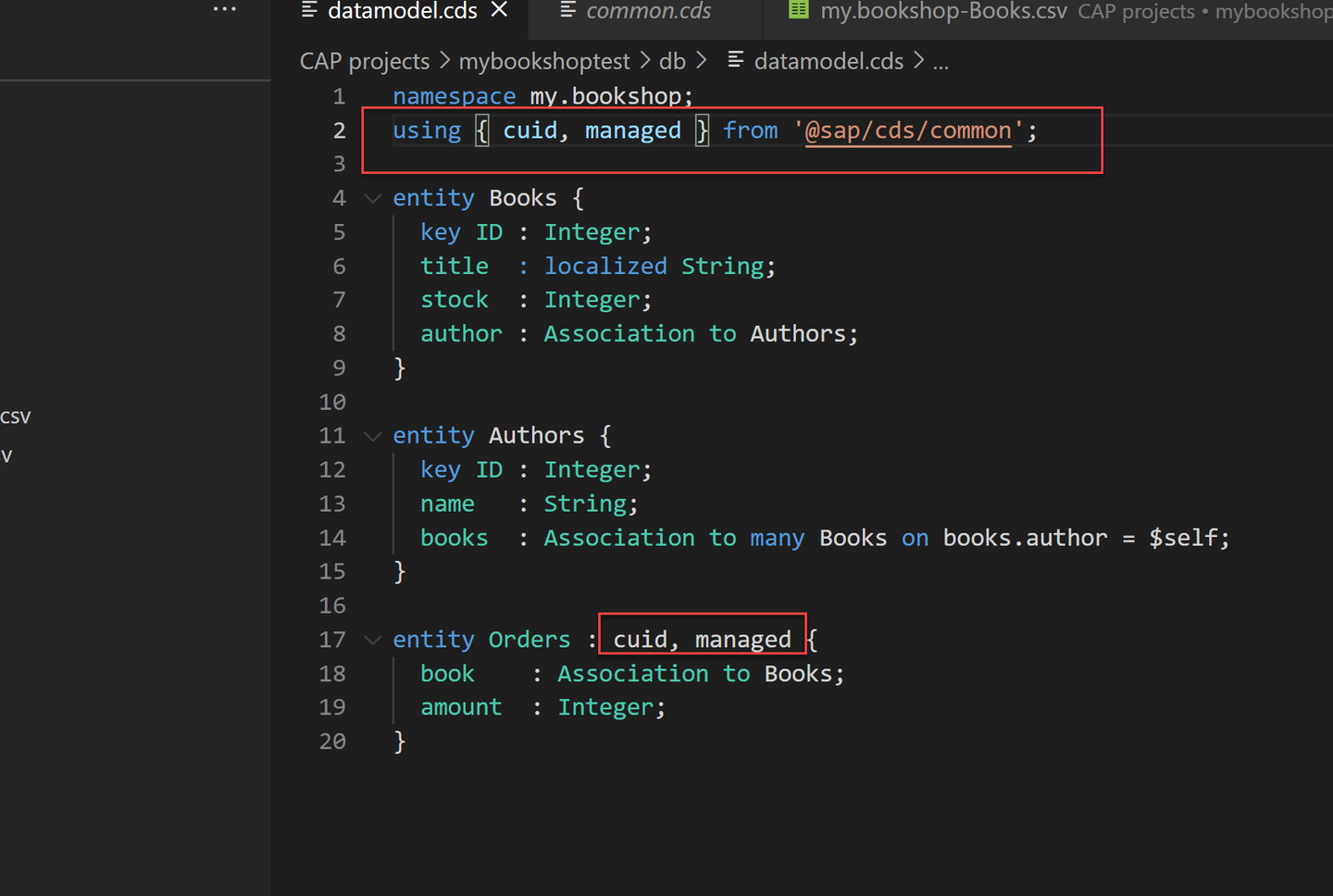Select the db breadcrumb folder
The height and width of the screenshot is (896, 1333).
tap(672, 61)
